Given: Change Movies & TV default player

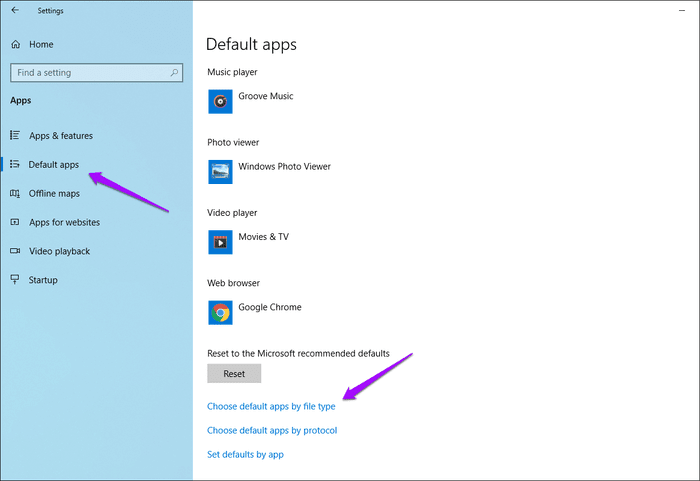Looking at the screenshot, I should (263, 237).
